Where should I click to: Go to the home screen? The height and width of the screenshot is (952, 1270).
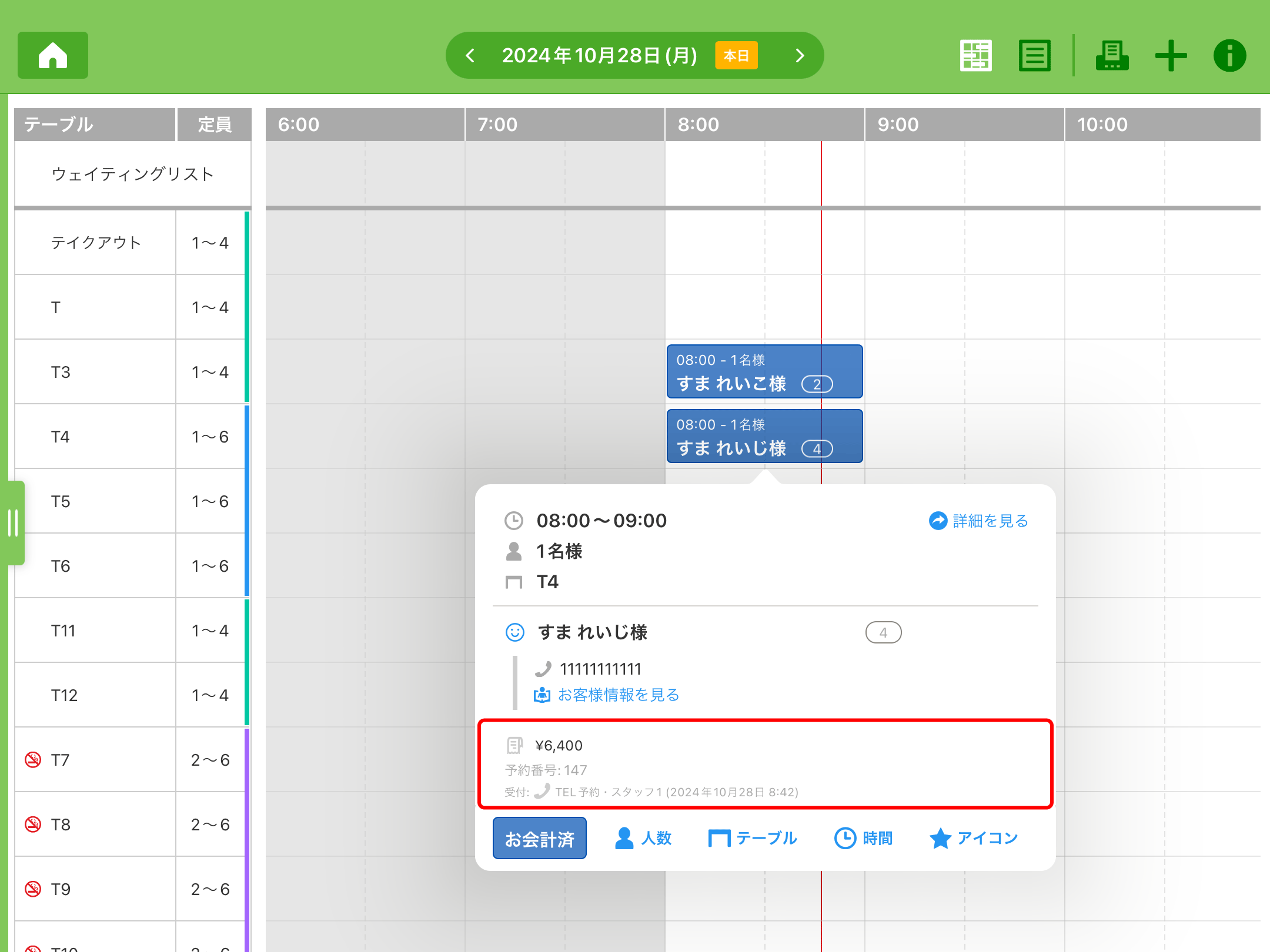tap(53, 55)
